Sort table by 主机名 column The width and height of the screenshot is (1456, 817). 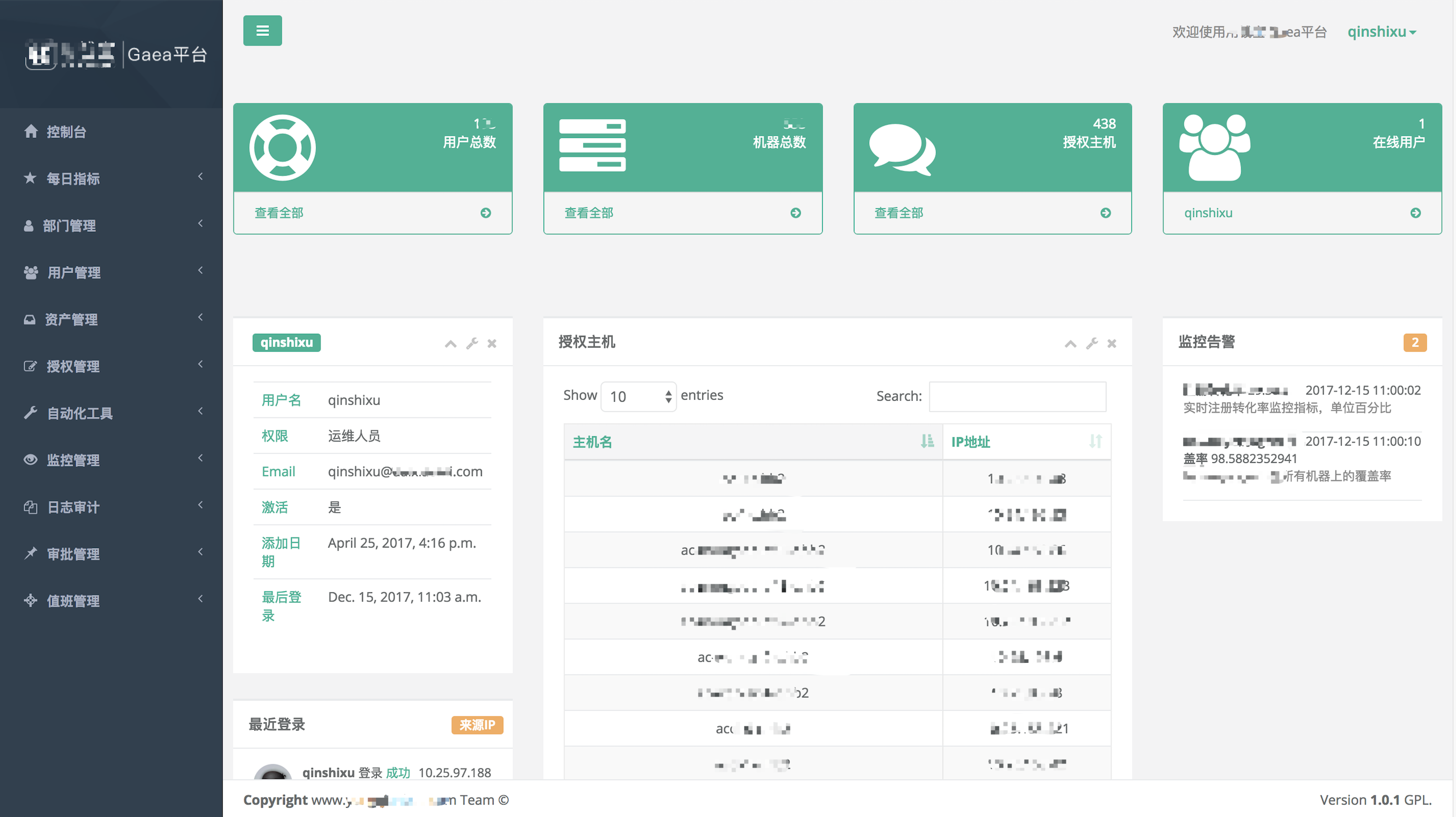753,442
